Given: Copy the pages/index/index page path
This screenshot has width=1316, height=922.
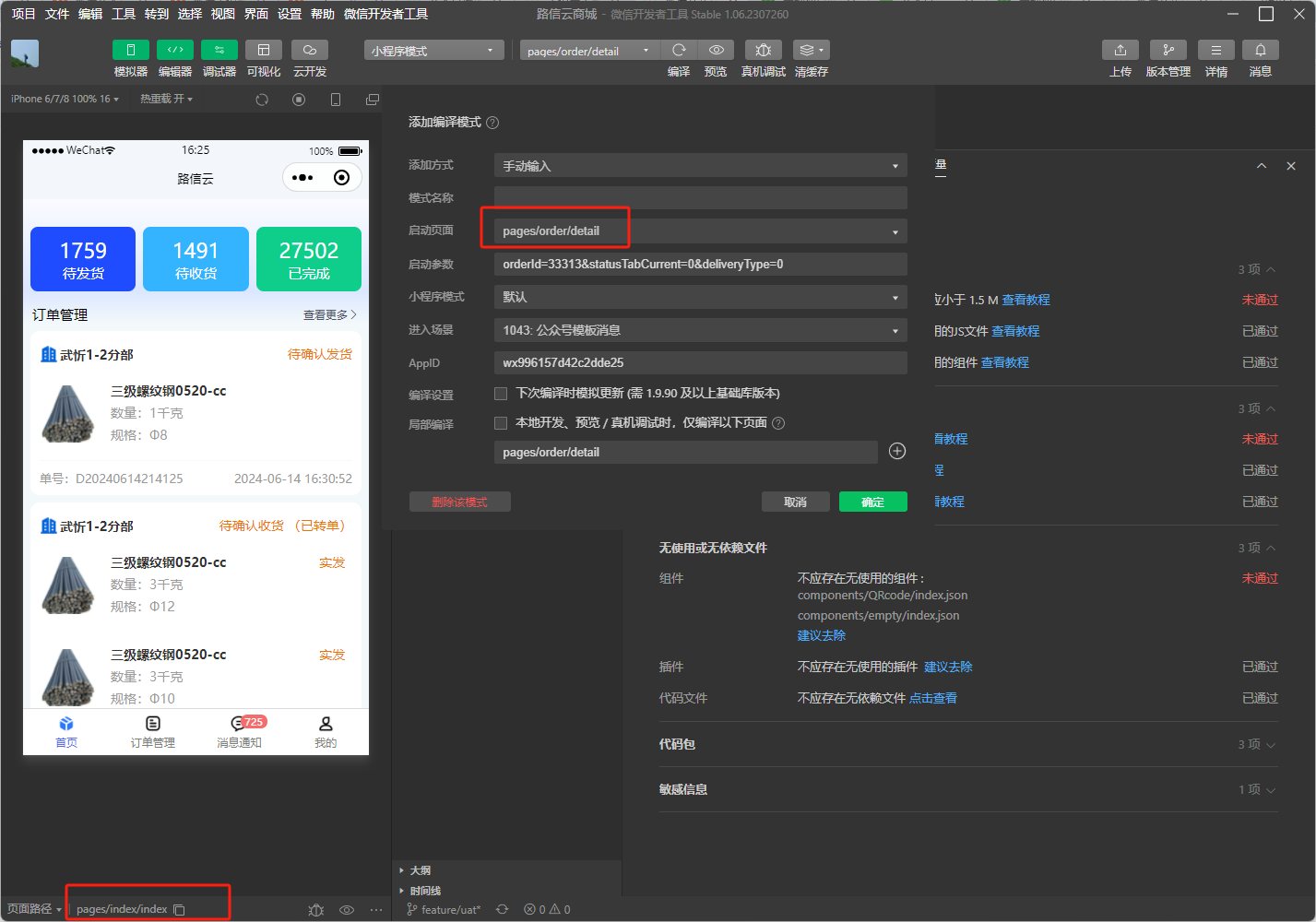Looking at the screenshot, I should click(179, 910).
